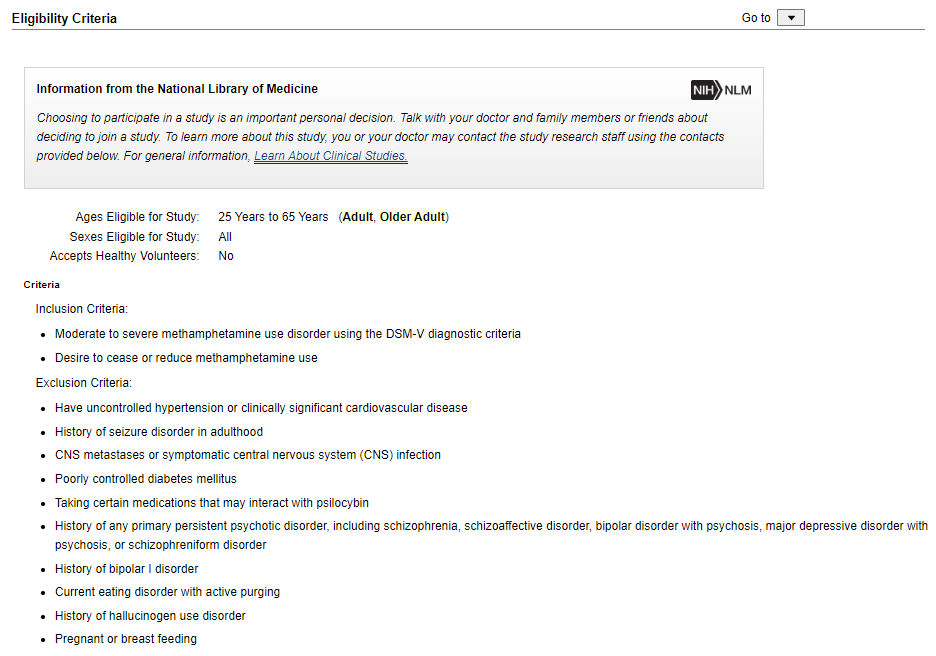Click the Pregnant or breast feeding item
The image size is (936, 656).
click(126, 639)
